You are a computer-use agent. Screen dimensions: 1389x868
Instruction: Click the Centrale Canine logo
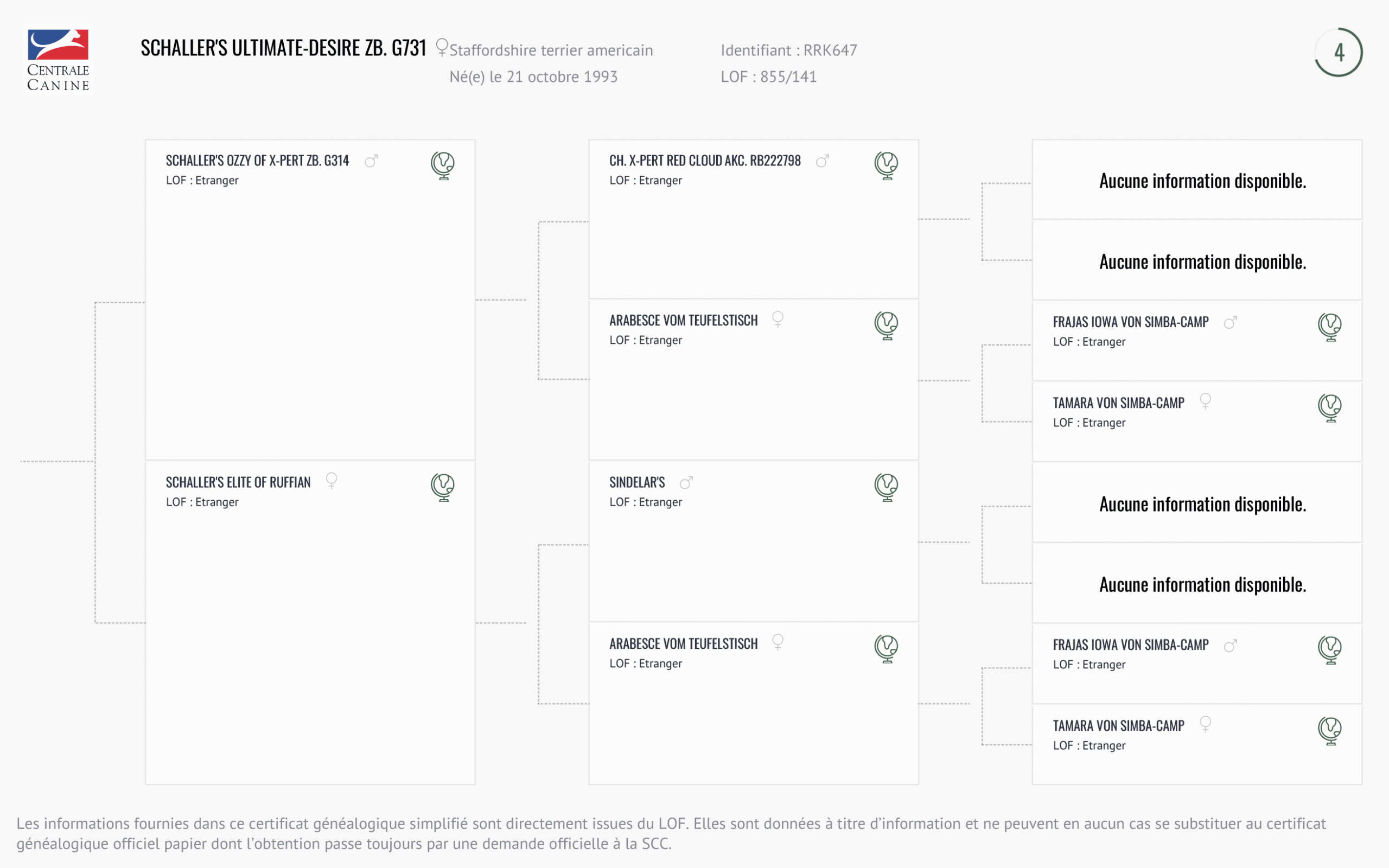58,60
